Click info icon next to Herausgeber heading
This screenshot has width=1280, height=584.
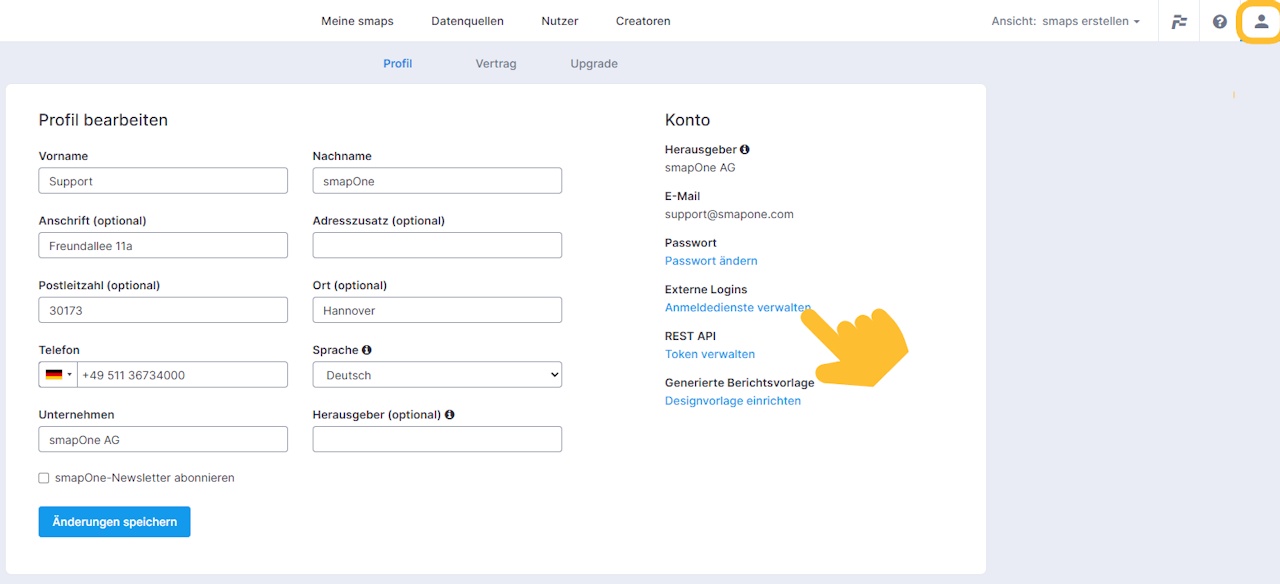click(745, 150)
